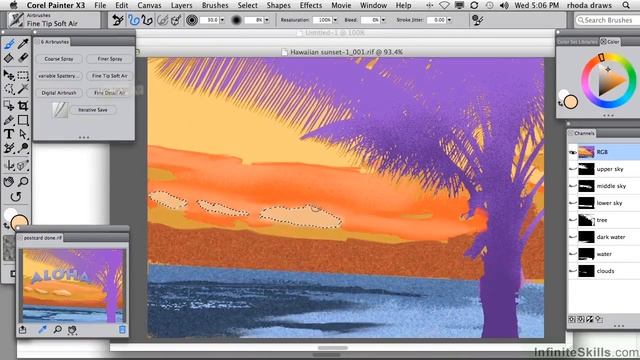Toggle visibility of the RGB channel
This screenshot has width=640, height=360.
573,152
